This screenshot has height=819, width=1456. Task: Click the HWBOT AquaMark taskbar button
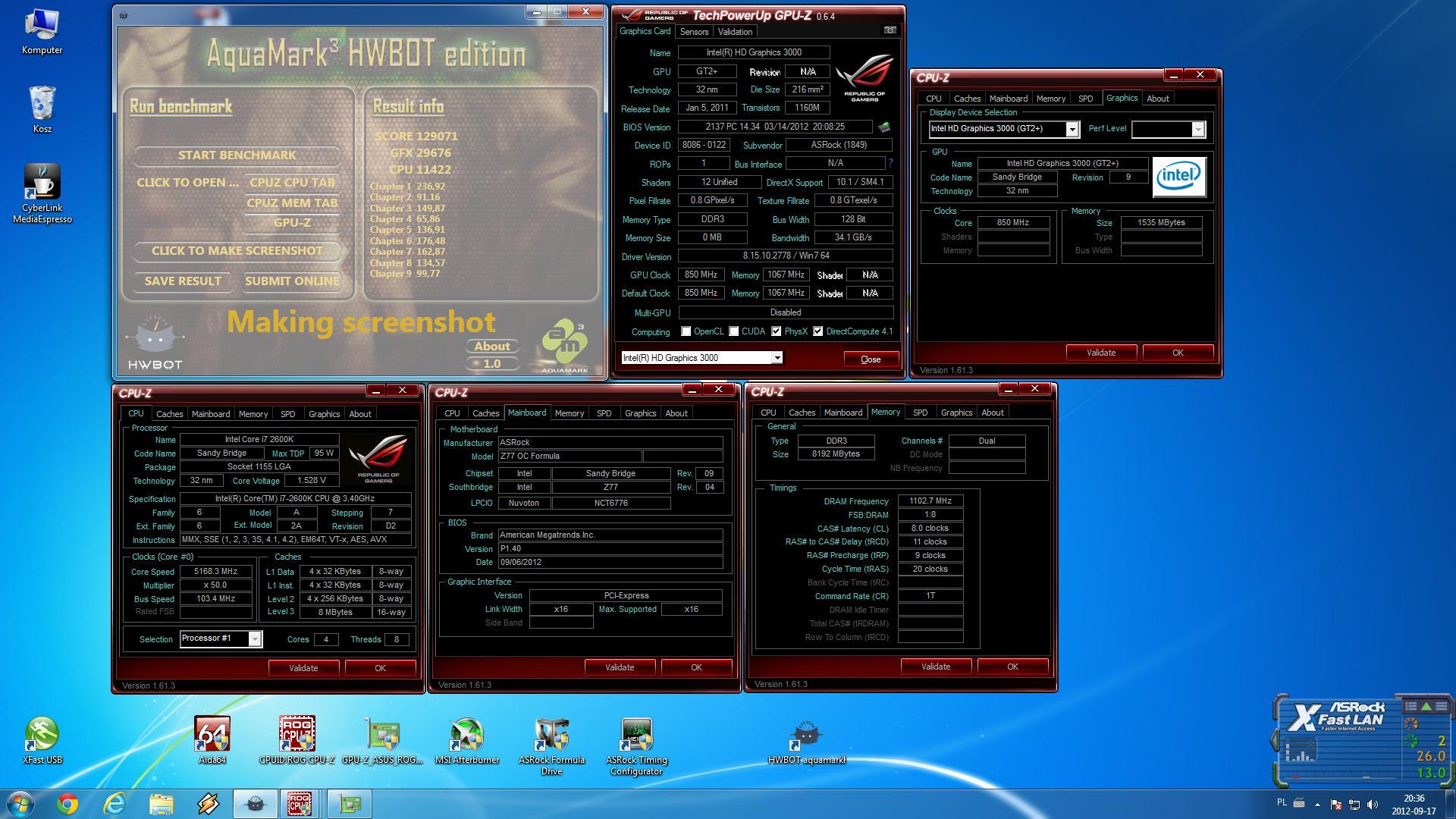tap(255, 804)
